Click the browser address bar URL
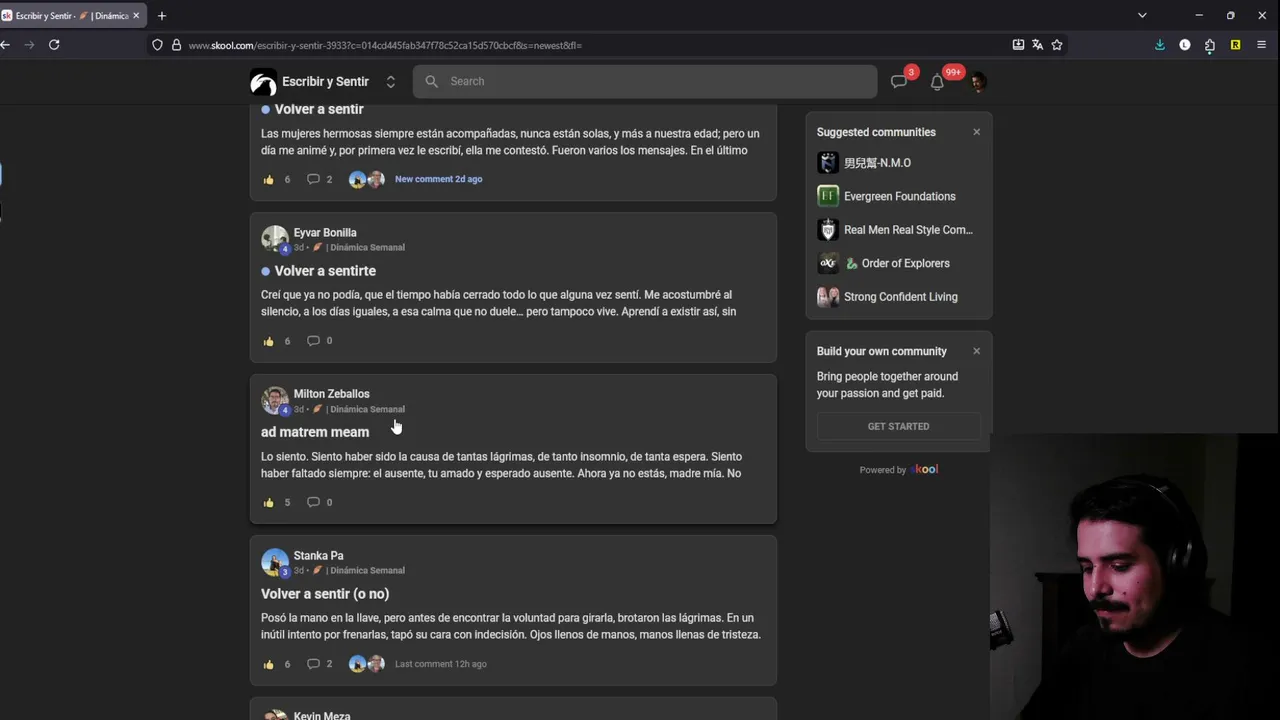This screenshot has width=1280, height=720. (385, 45)
